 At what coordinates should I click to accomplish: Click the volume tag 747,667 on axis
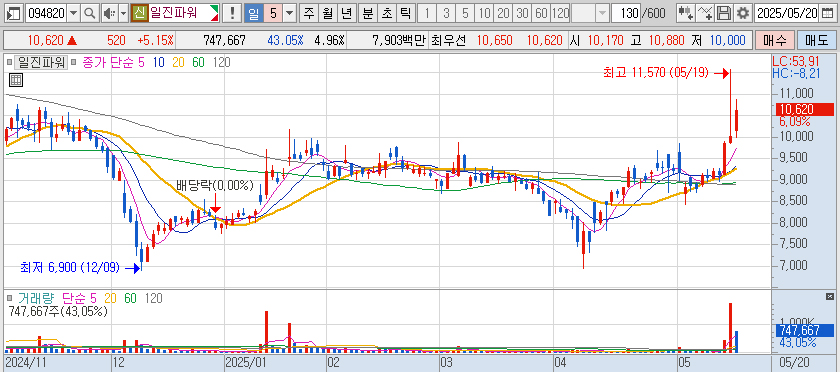click(x=805, y=330)
